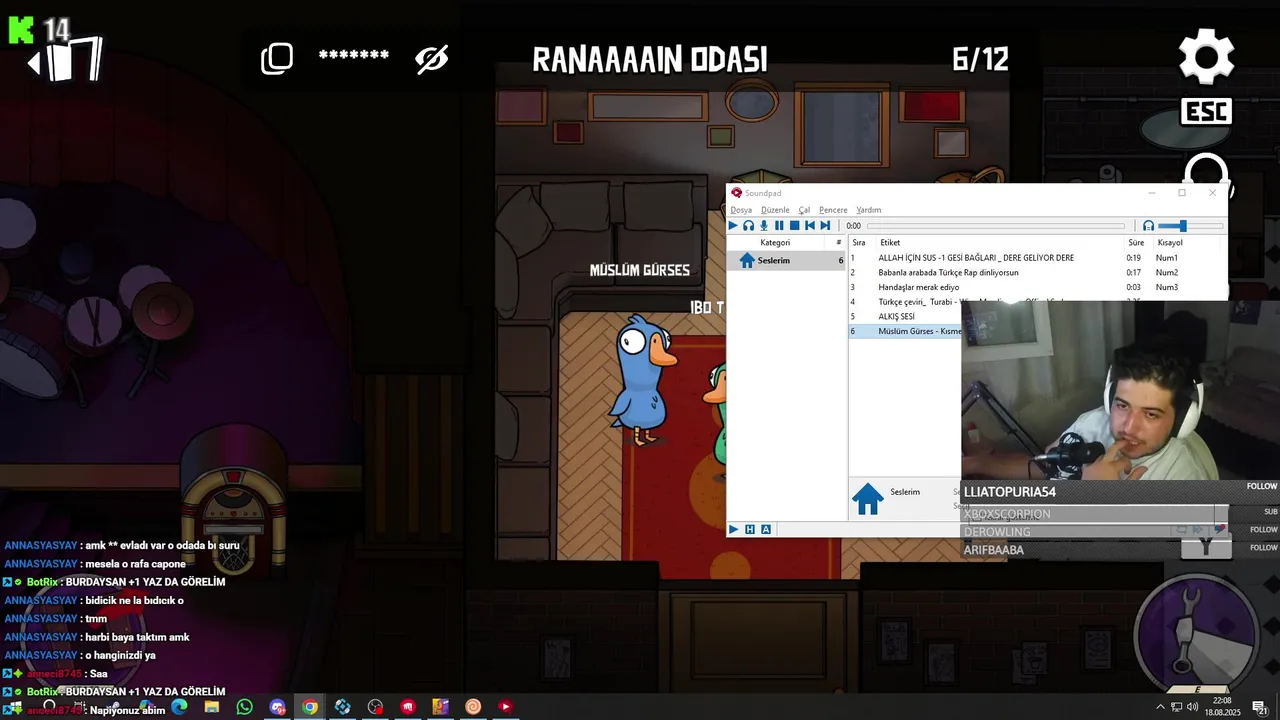1280x720 pixels.
Task: Click the microphone icon in Soundpad toolbar
Action: click(x=764, y=226)
